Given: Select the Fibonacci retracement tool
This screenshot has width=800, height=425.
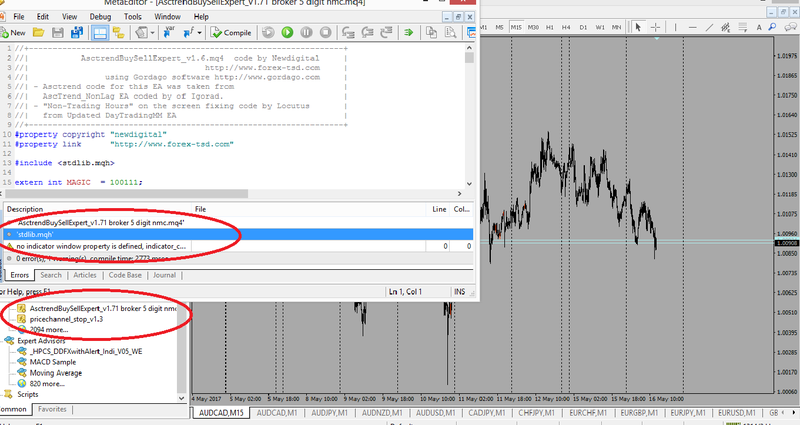Looking at the screenshot, I should [742, 27].
